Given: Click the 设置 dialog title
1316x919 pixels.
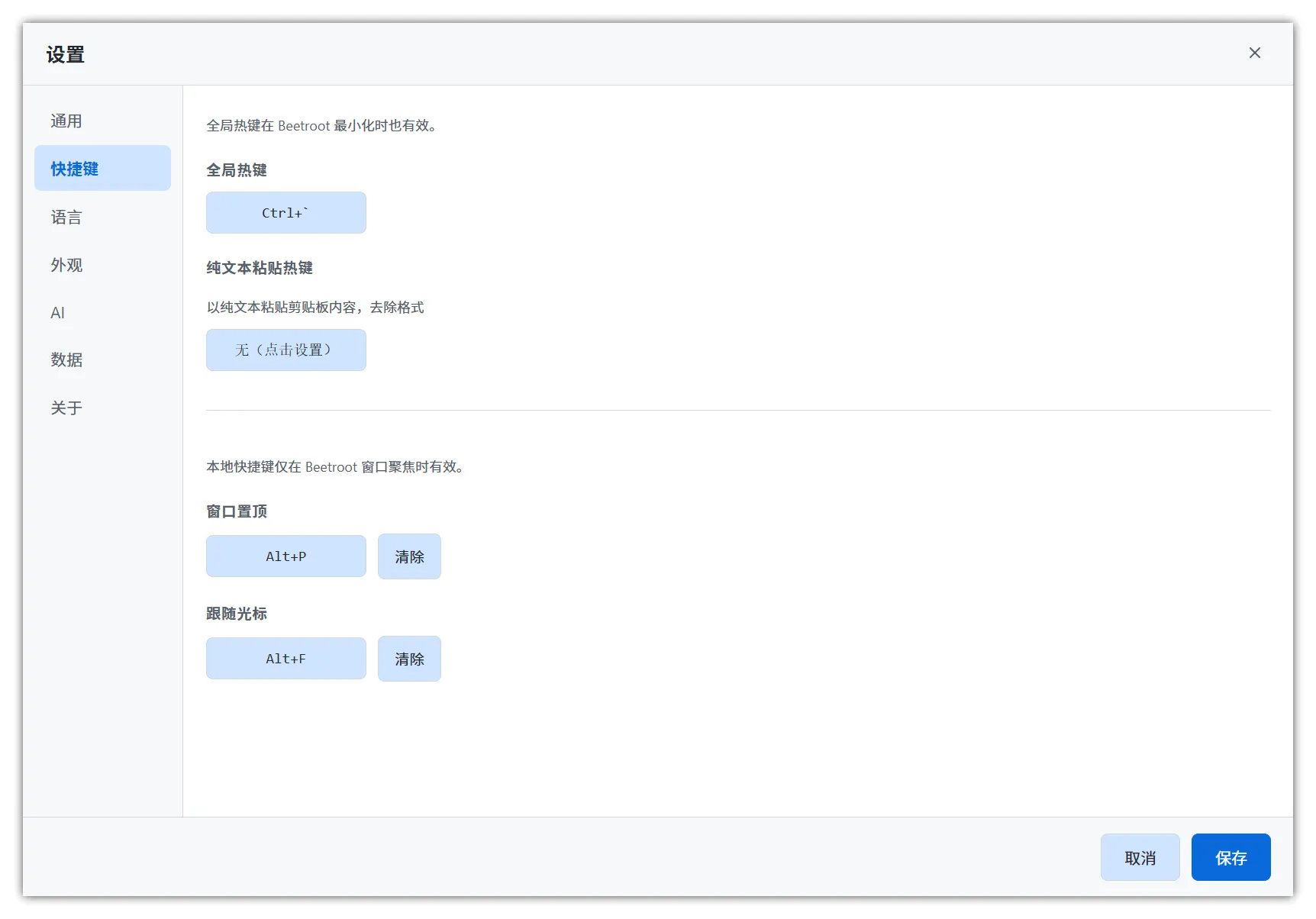Looking at the screenshot, I should (65, 54).
